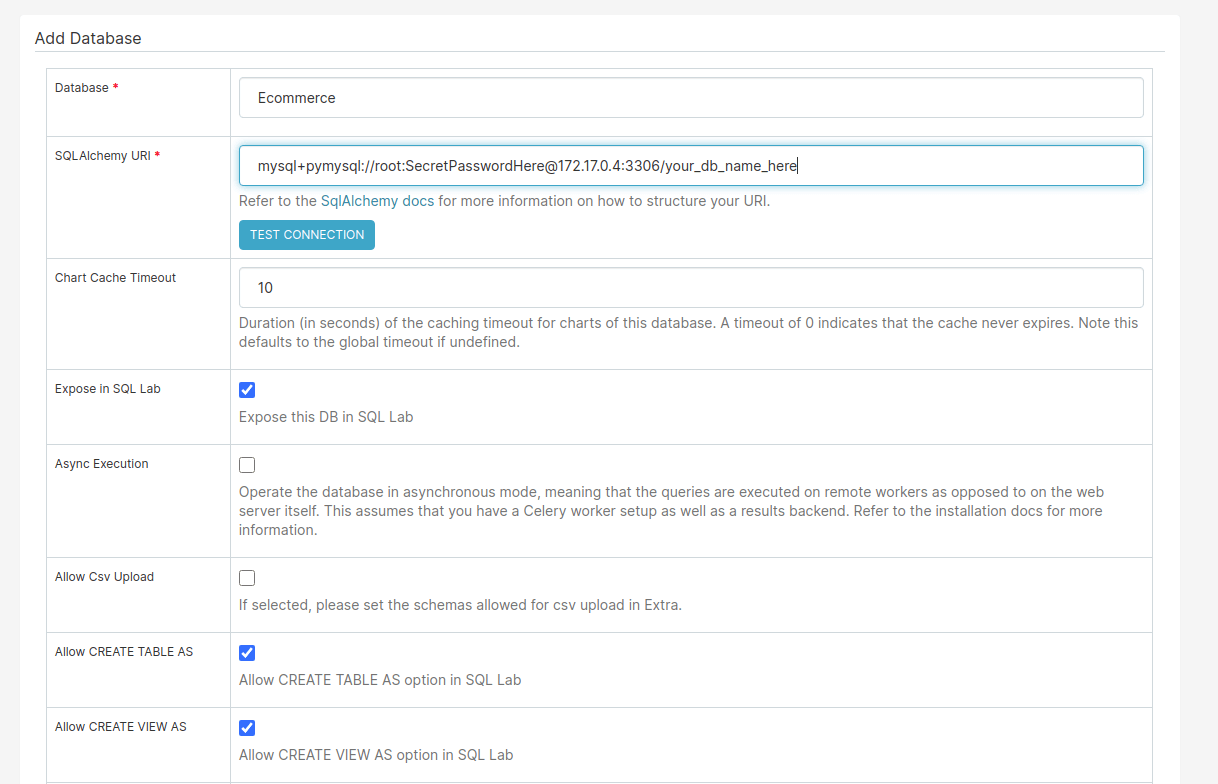Click the "SQLAlchemy URI" field label
Image resolution: width=1218 pixels, height=784 pixels.
coord(103,156)
